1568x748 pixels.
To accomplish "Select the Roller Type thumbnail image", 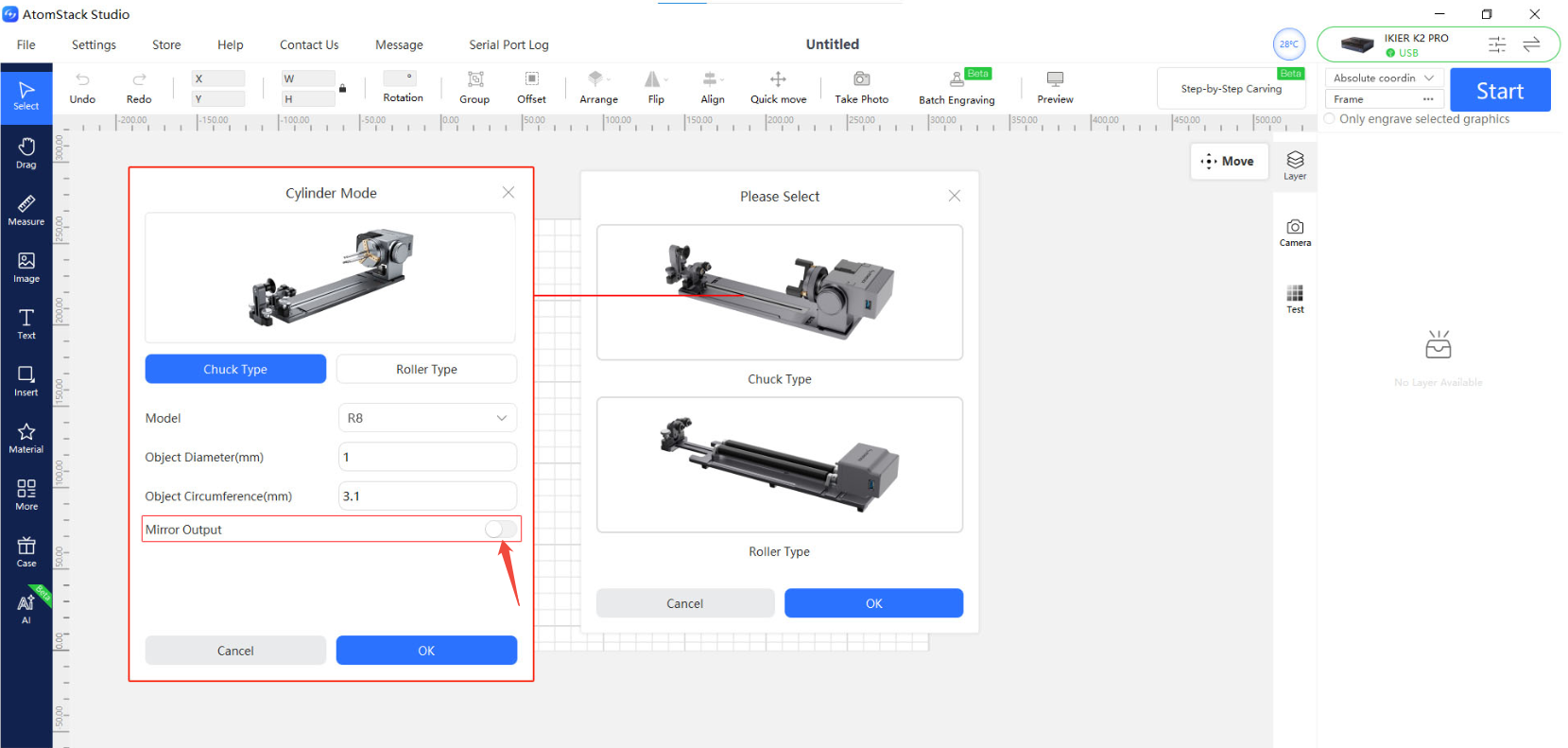I will [780, 465].
